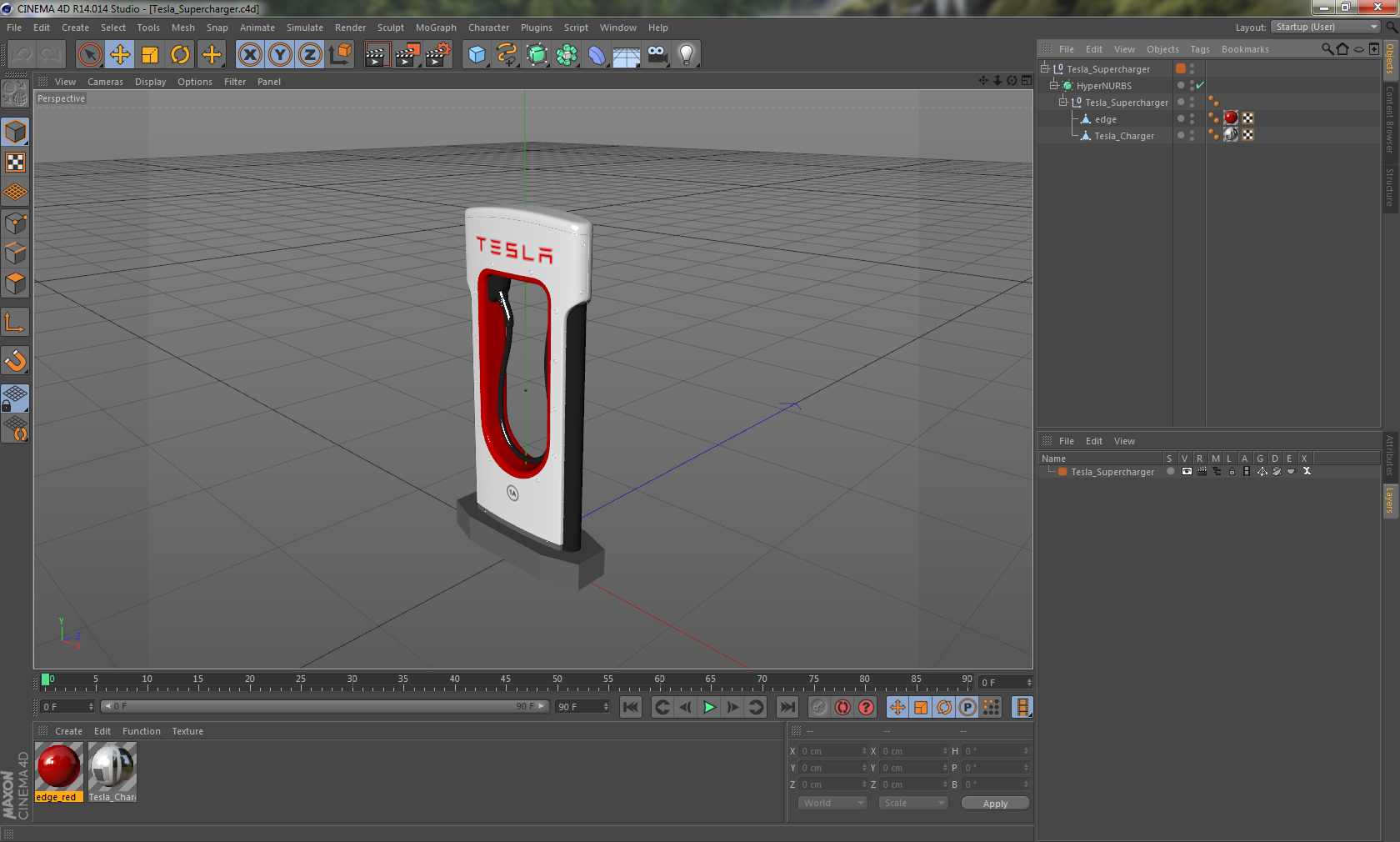Screen dimensions: 1400x842
Task: Render to Picture Viewer
Action: click(x=407, y=55)
